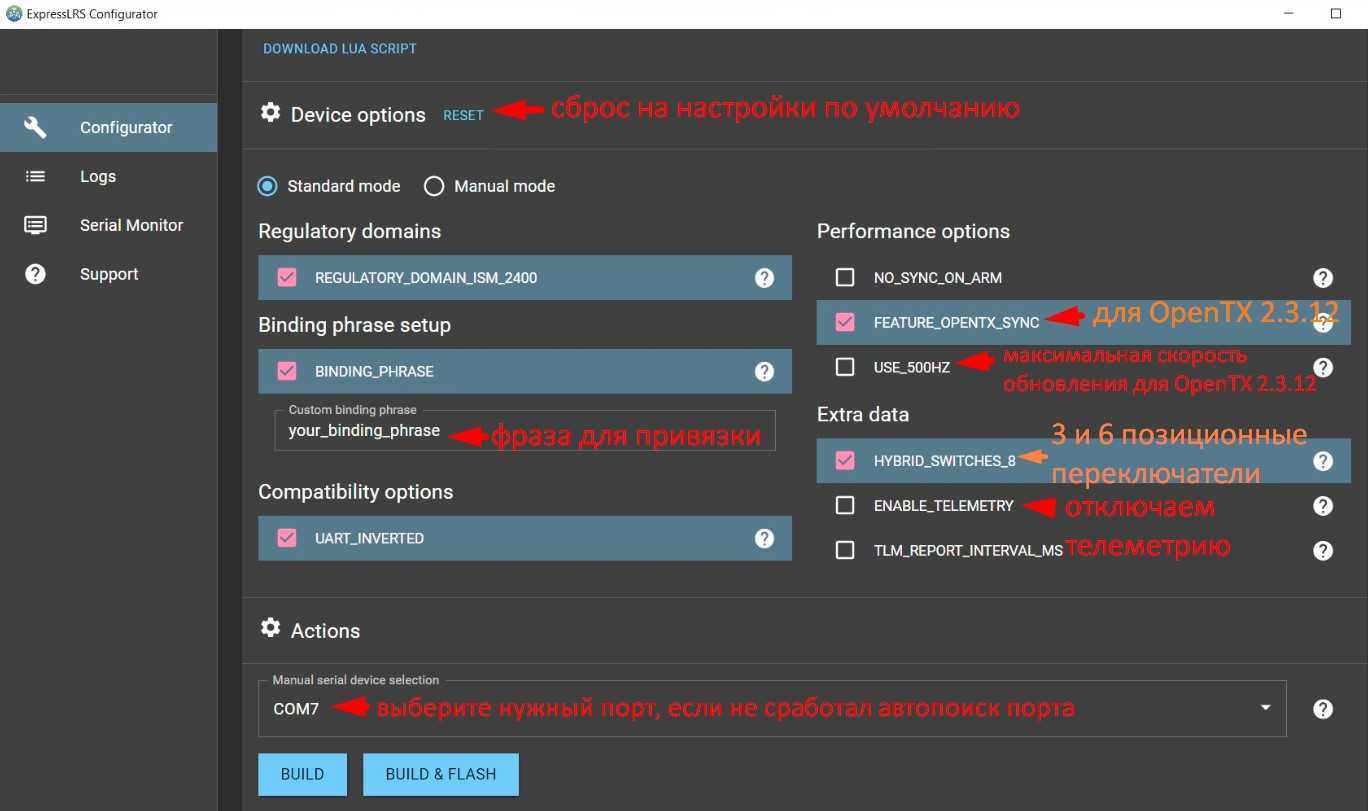Click the RESET device options link
This screenshot has height=811, width=1368.
tap(463, 115)
